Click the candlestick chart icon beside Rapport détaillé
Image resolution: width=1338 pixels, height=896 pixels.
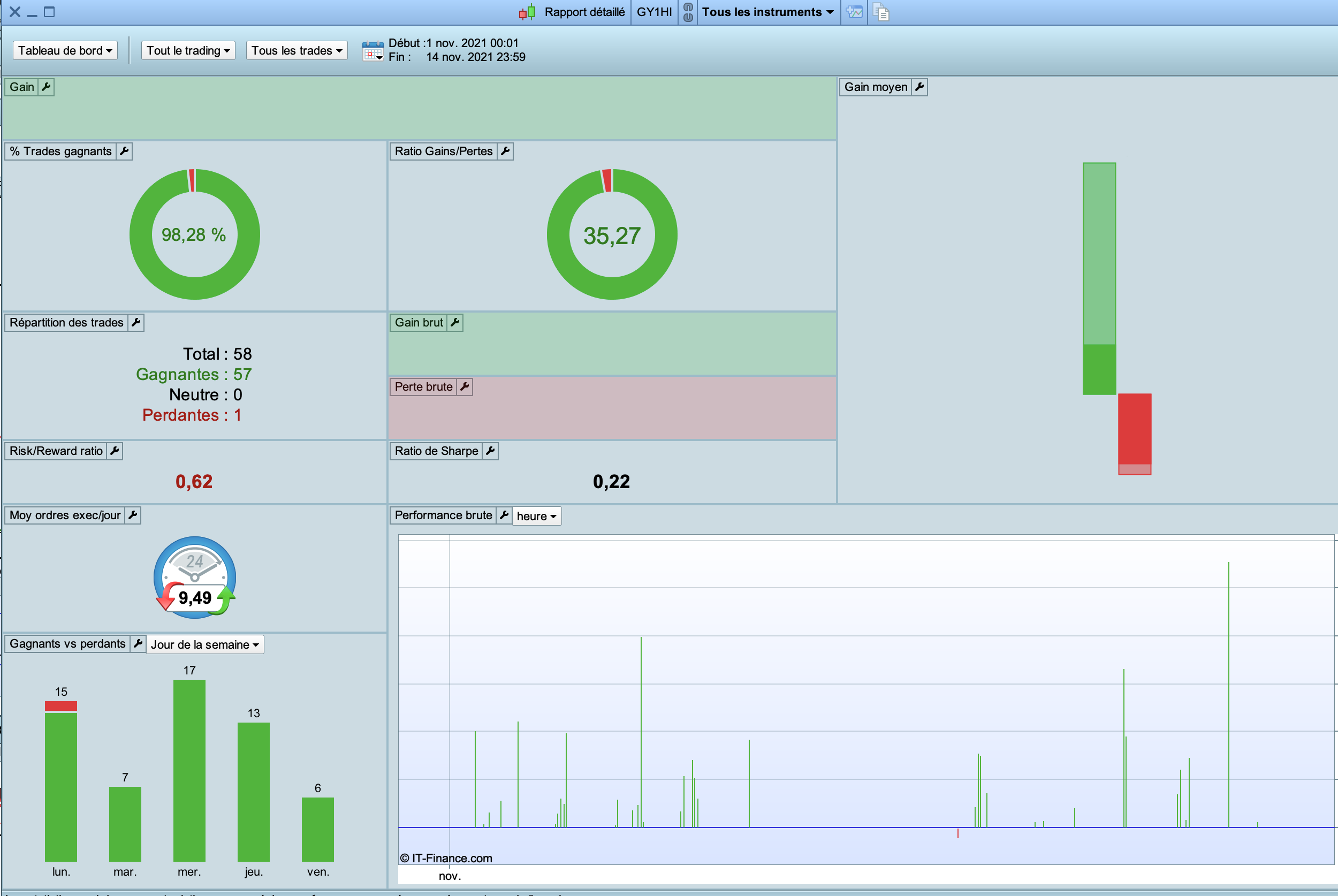click(x=527, y=12)
